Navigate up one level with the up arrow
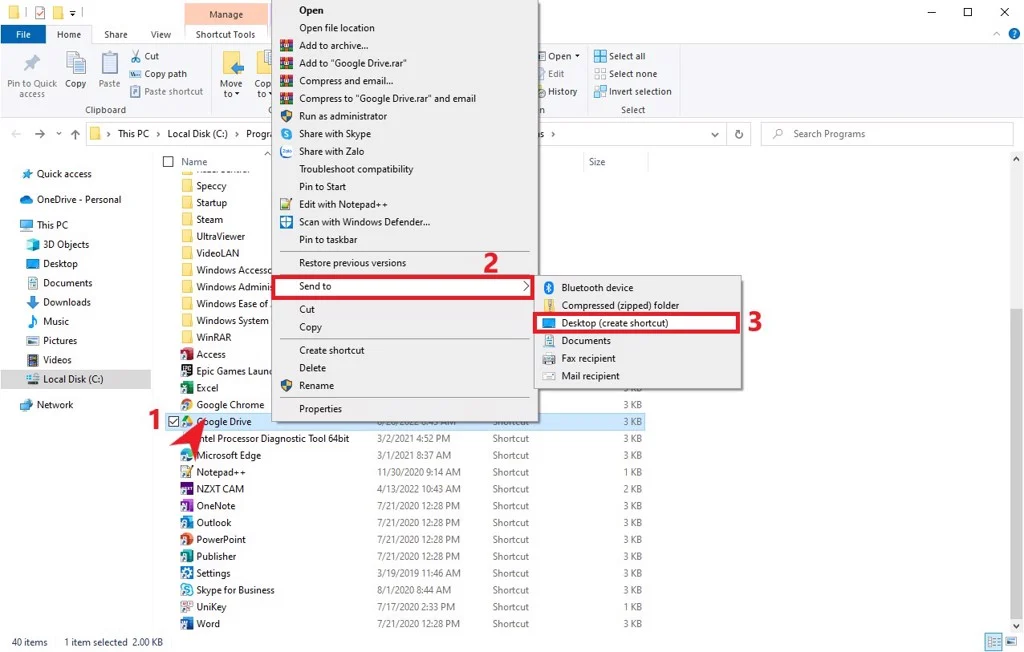The width and height of the screenshot is (1024, 652). (76, 133)
